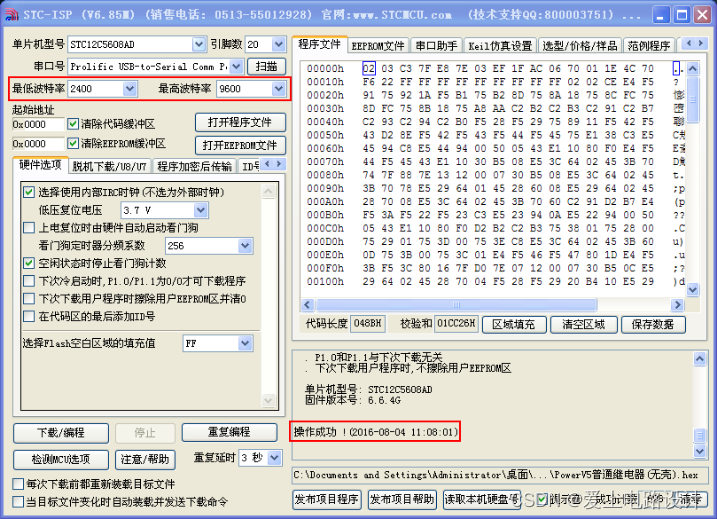Enable 每次下载前都重新装载目标文件 checkbox

18,484
